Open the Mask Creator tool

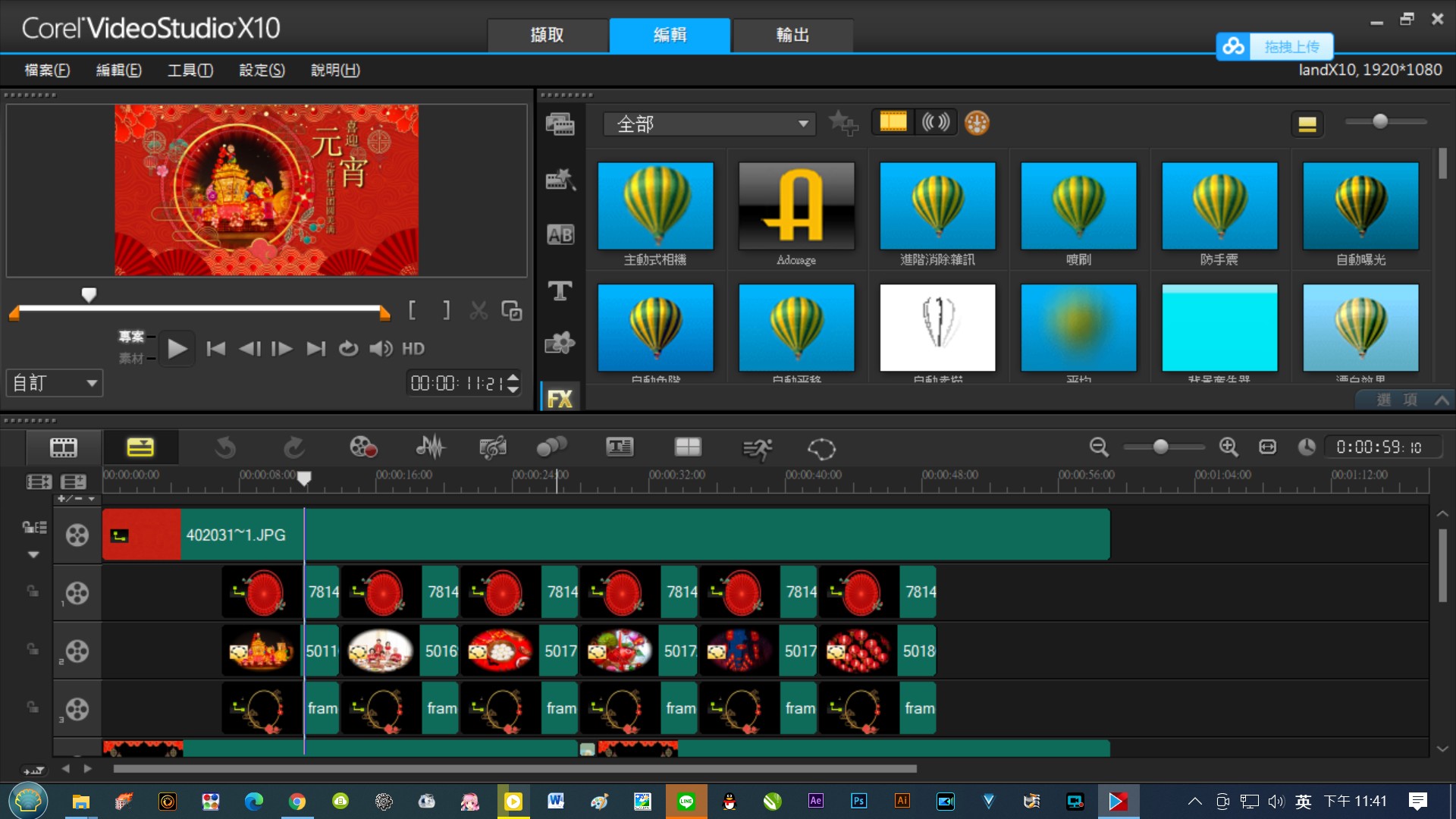[x=821, y=449]
